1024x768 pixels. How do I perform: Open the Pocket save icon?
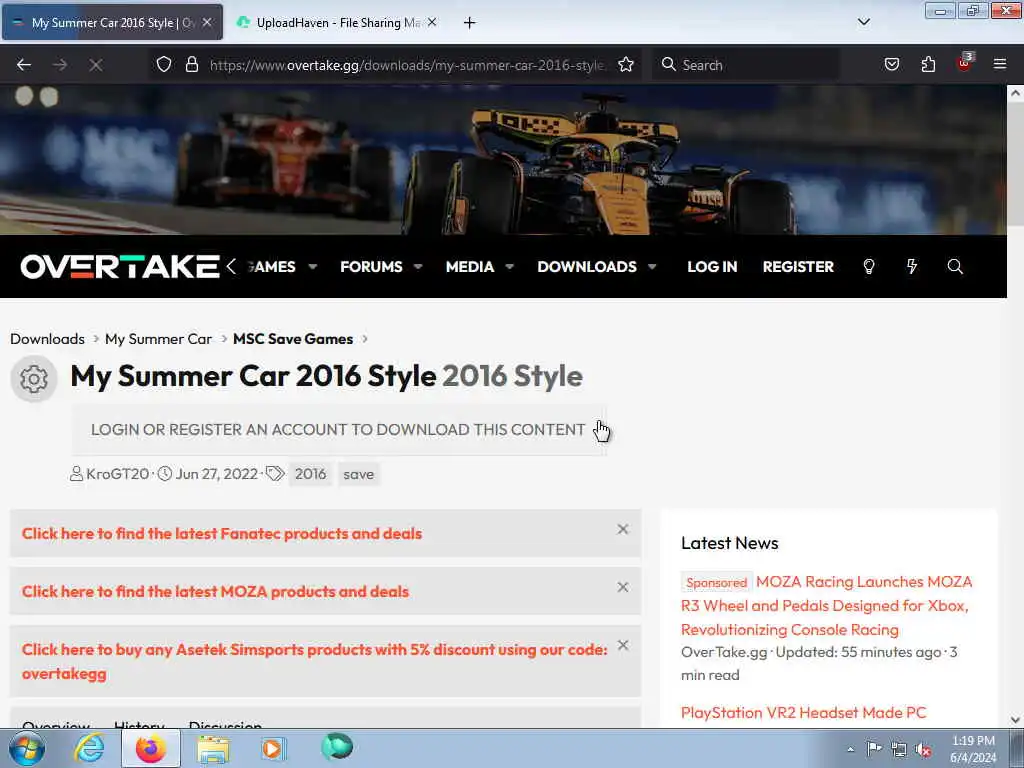(891, 64)
